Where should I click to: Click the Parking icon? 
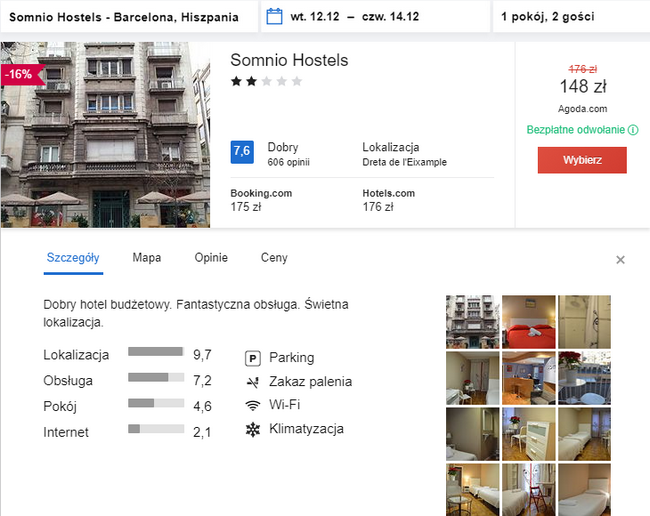click(x=253, y=358)
